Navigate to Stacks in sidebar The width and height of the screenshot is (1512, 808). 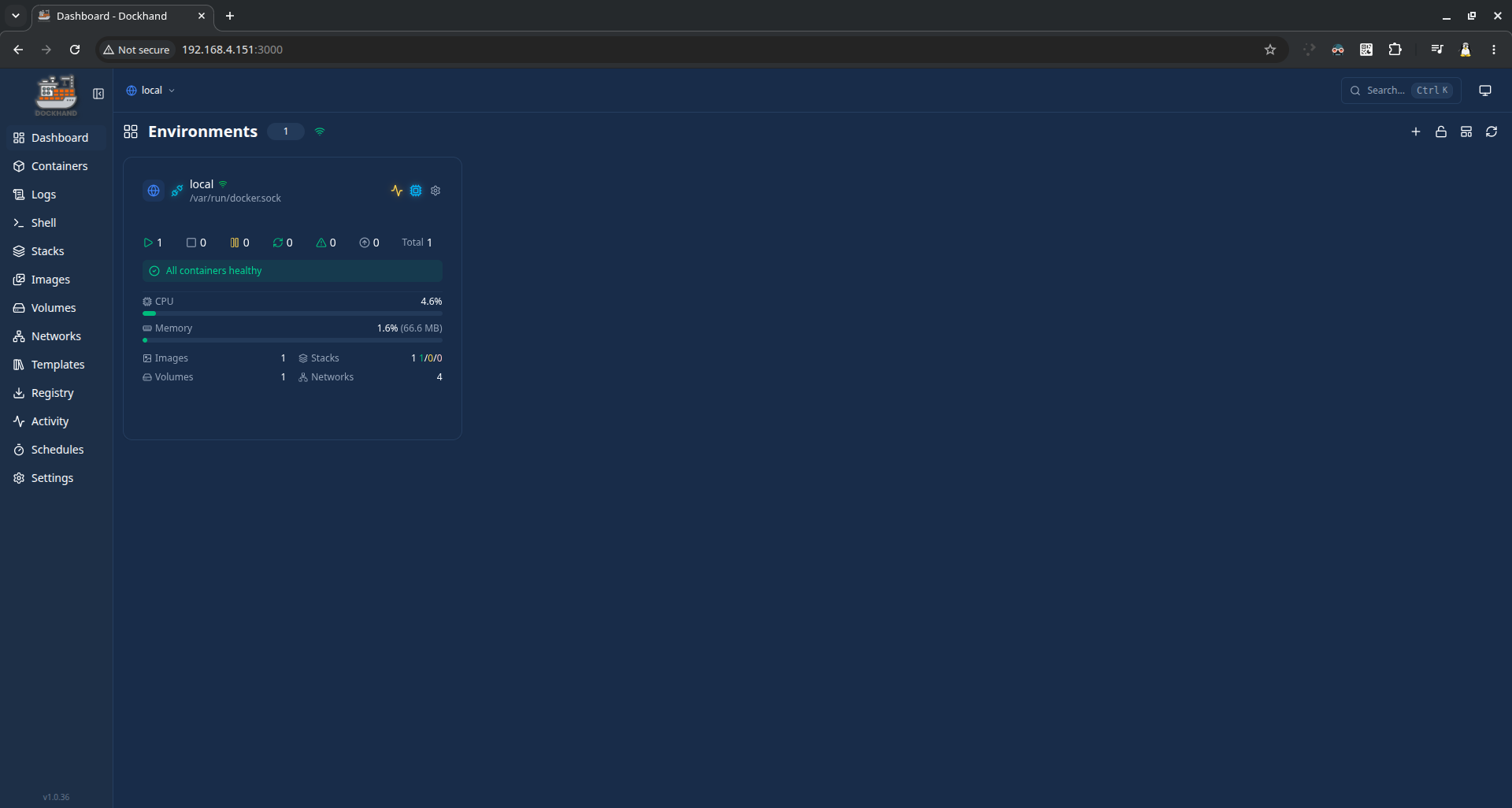tap(56, 251)
